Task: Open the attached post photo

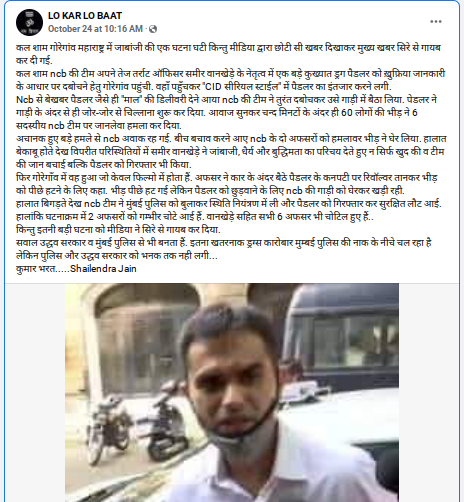Action: (x=232, y=392)
